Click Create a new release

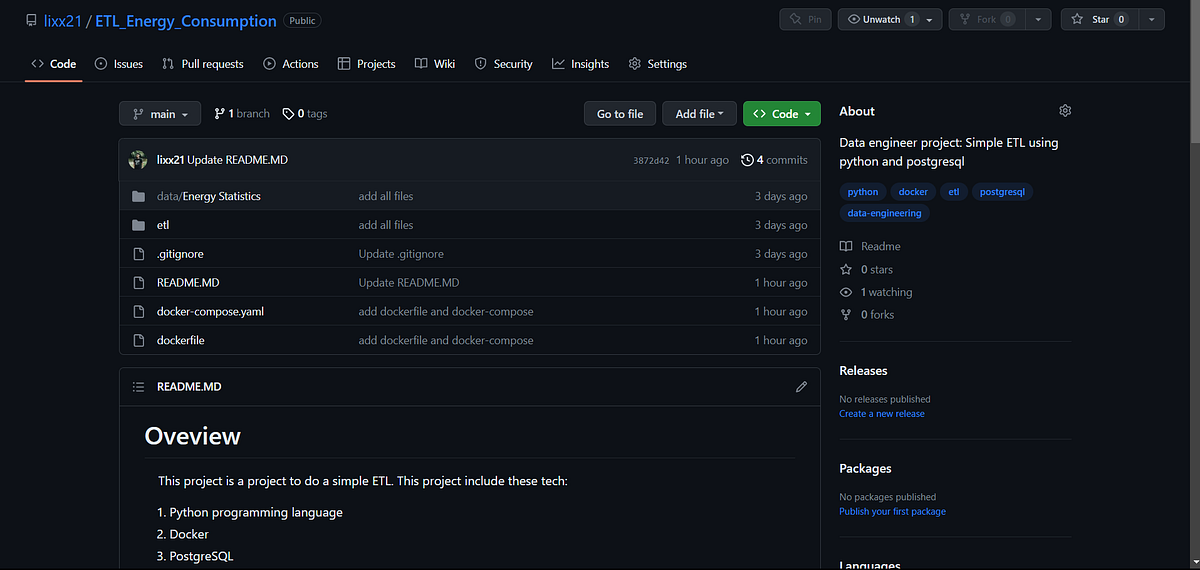tap(882, 414)
